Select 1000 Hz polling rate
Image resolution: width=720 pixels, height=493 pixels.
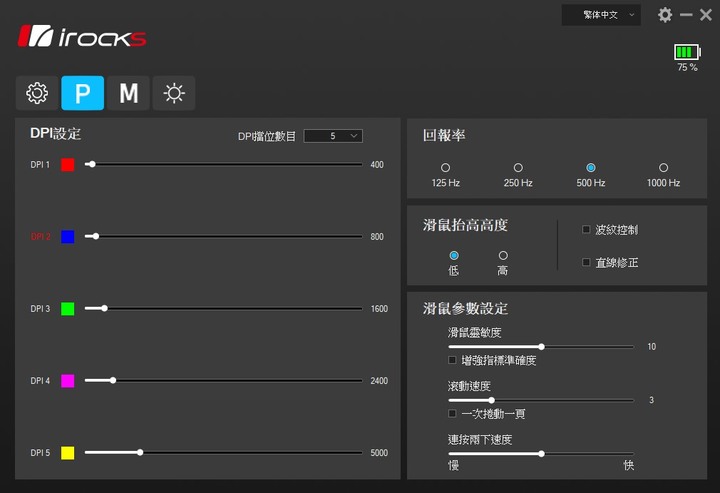tap(664, 168)
